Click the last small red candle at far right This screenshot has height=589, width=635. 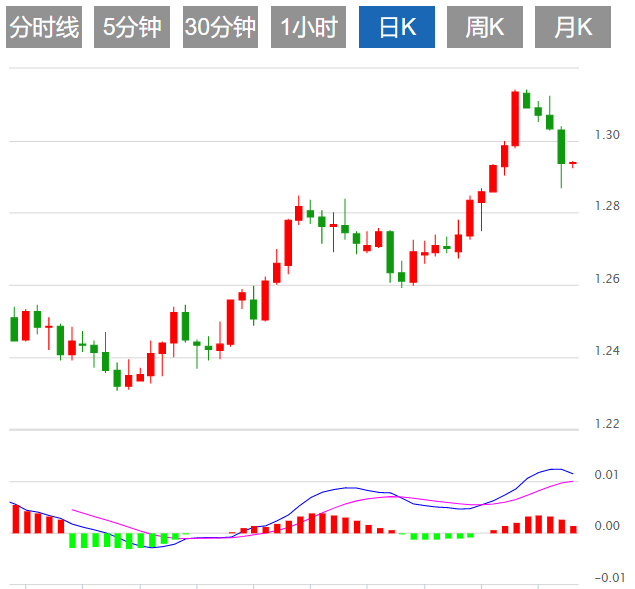pos(573,163)
